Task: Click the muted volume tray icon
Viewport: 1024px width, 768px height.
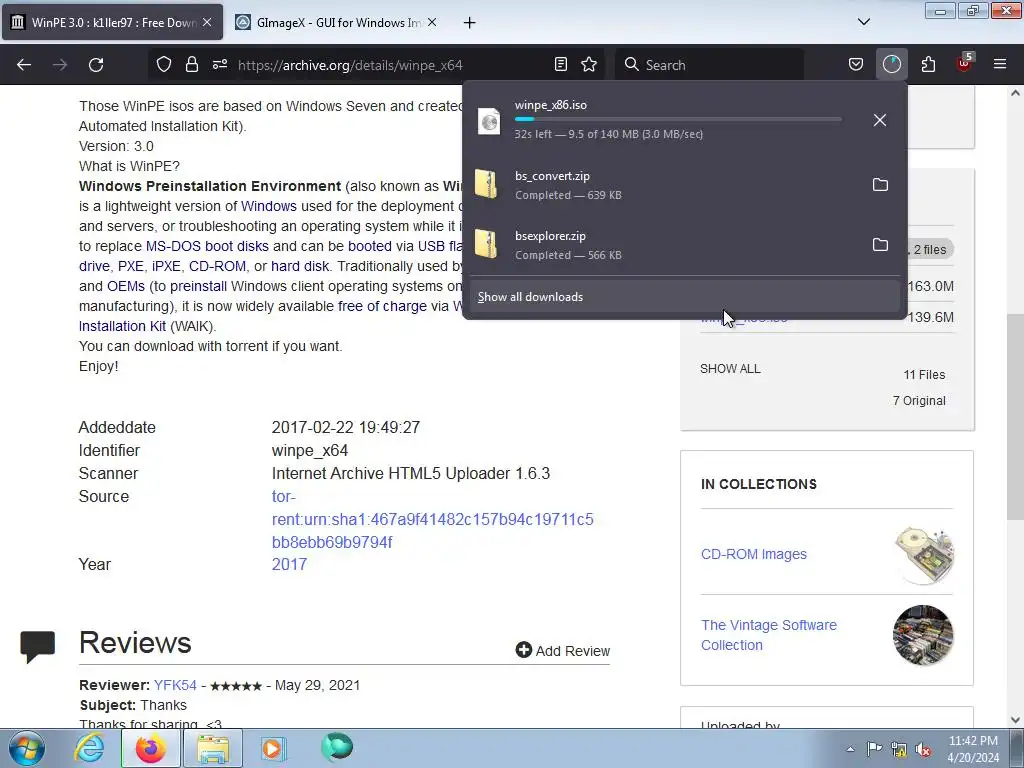Action: (x=923, y=749)
